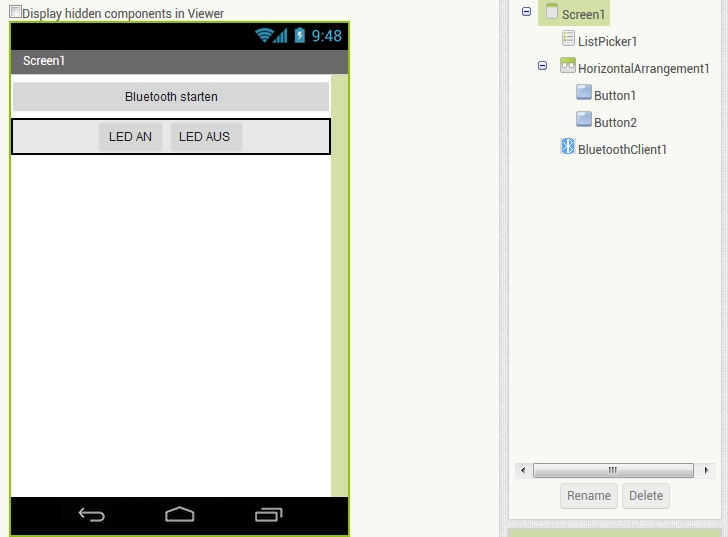
Task: Collapse the HorizontalArrangement1 tree node
Action: 542,65
